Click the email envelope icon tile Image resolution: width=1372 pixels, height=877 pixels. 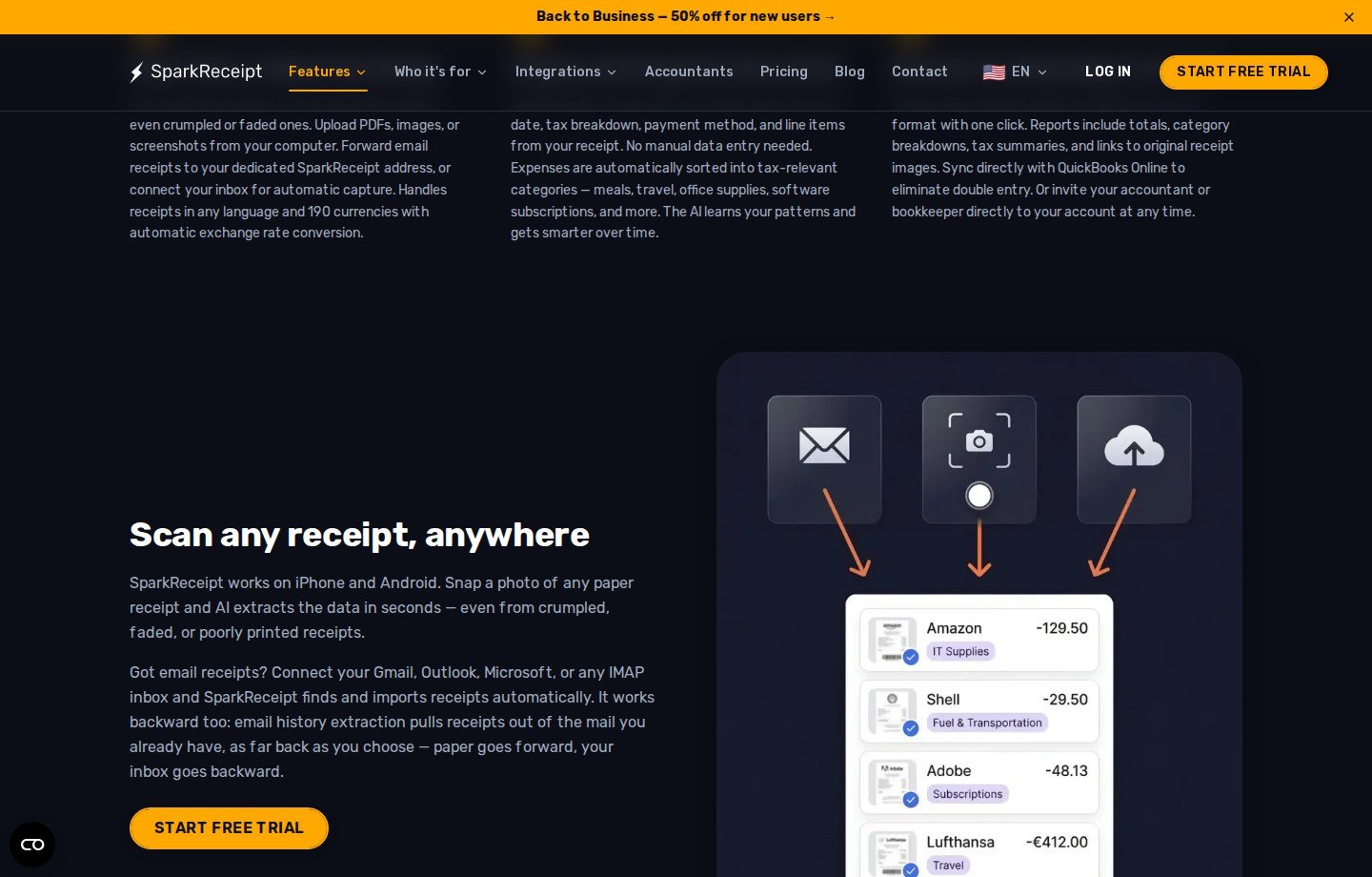click(824, 459)
